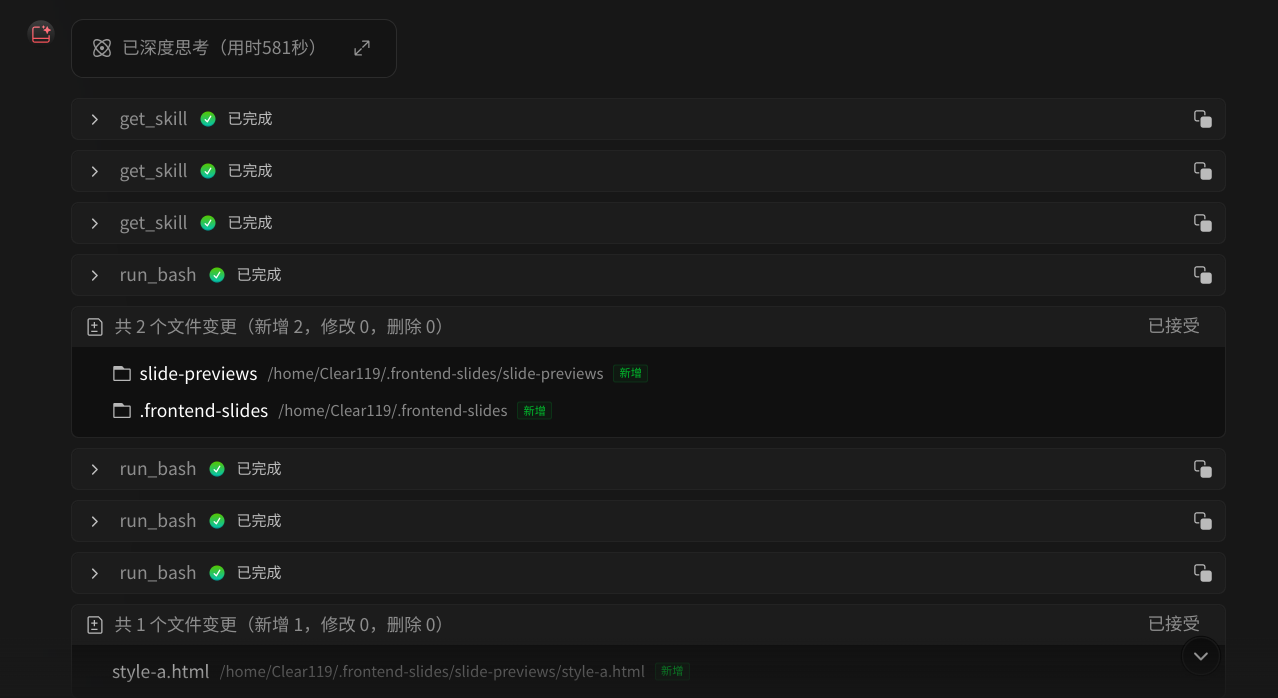Click the path /home/Clear119/.frontend-slides/slide-previews/style-a.html
Screen dimensions: 1278x698
click(432, 671)
